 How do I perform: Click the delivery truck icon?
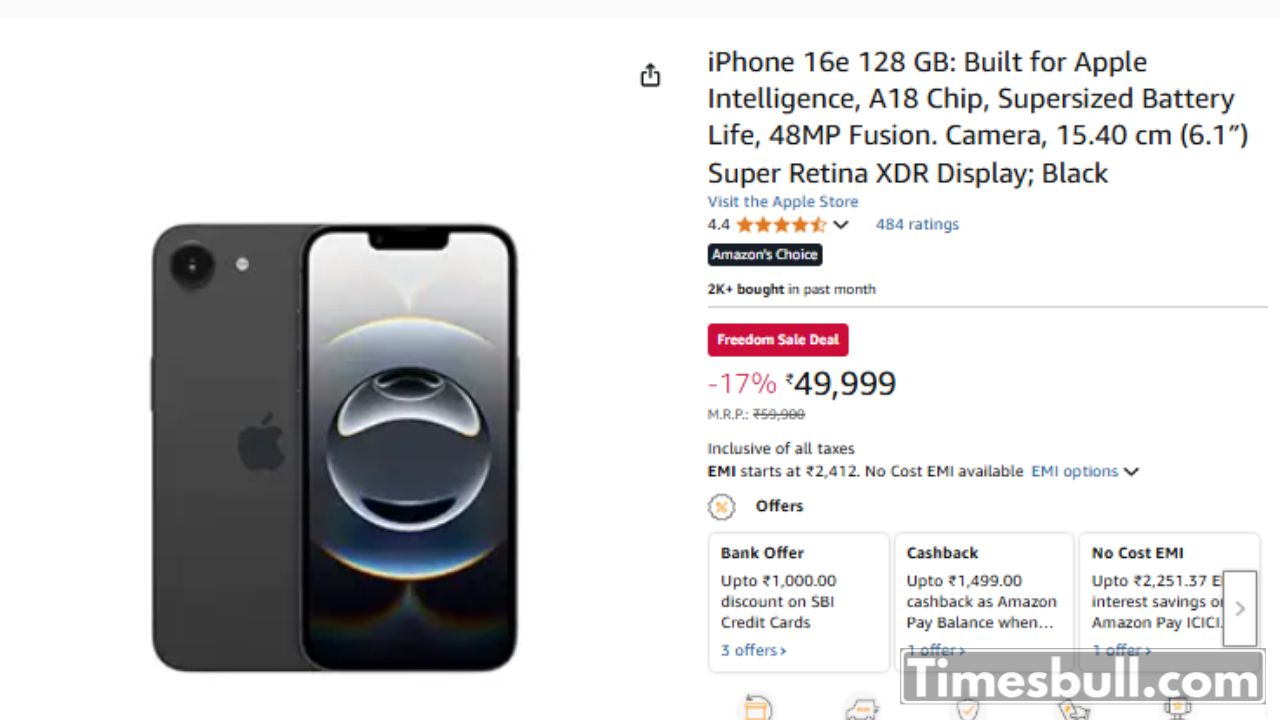[862, 710]
